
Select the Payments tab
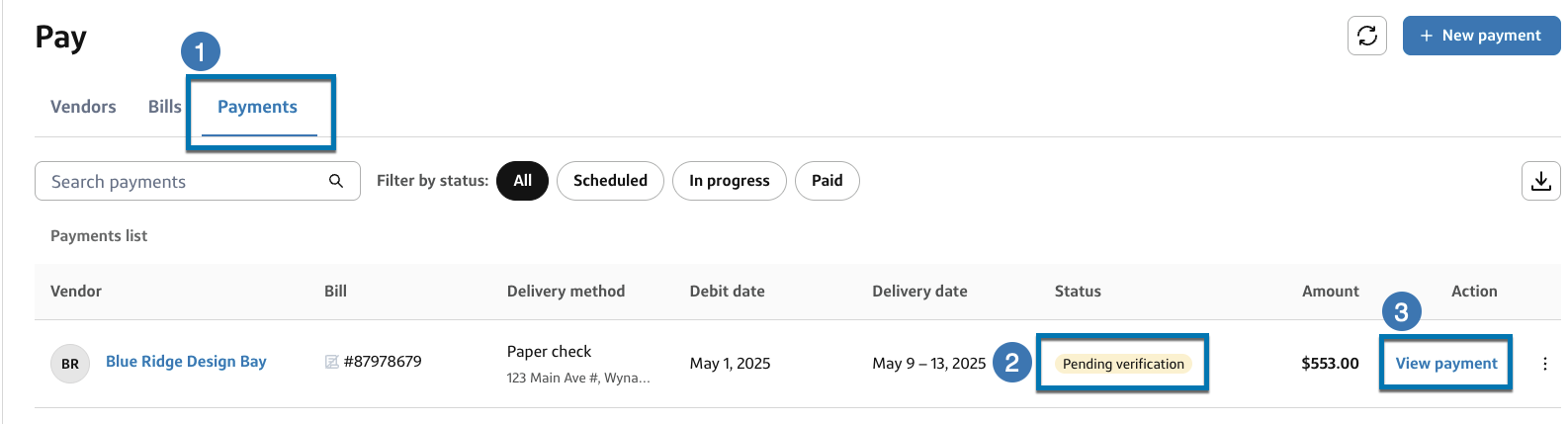(x=257, y=107)
